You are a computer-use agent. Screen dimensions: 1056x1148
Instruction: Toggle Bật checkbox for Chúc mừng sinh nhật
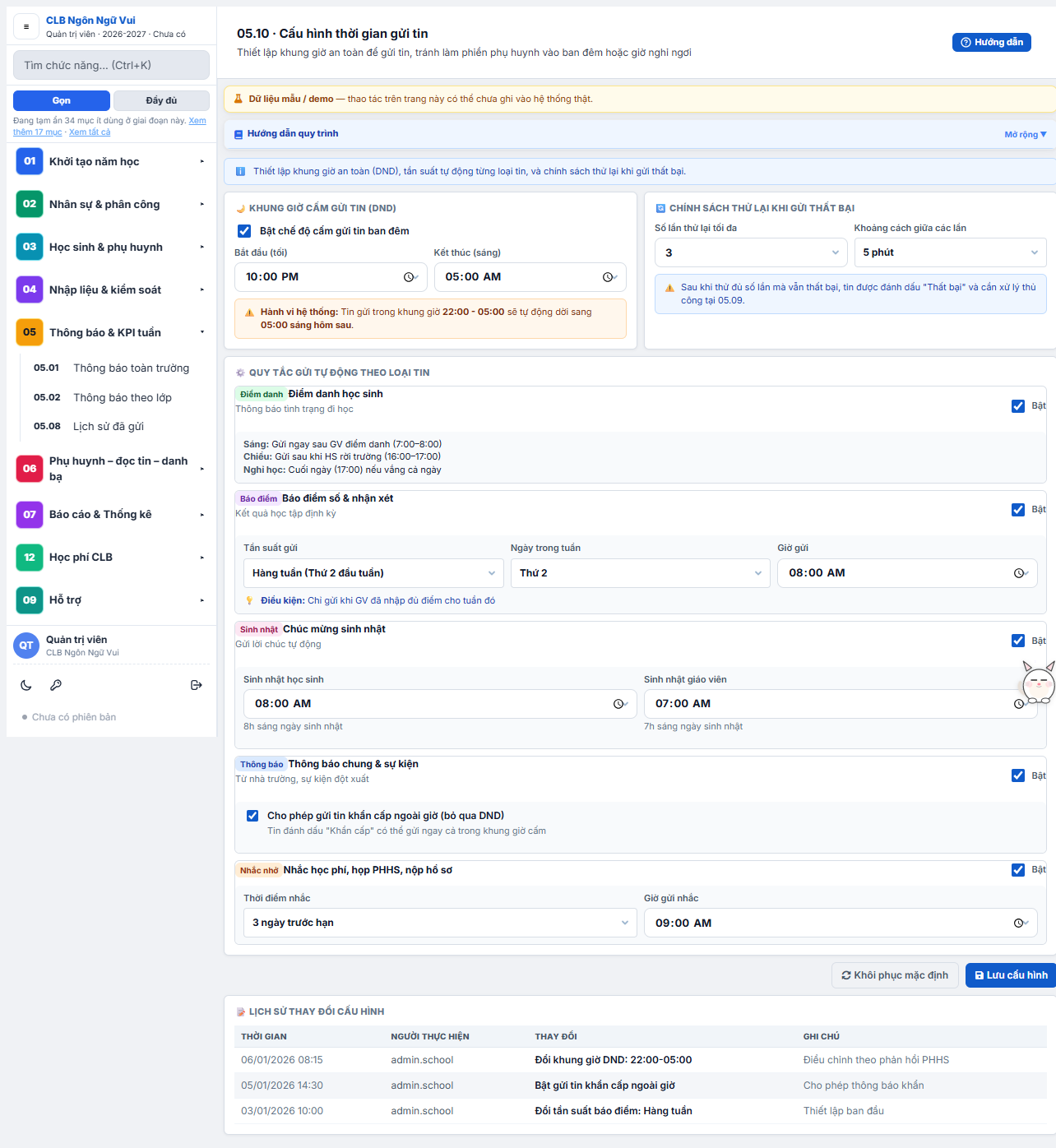1018,641
